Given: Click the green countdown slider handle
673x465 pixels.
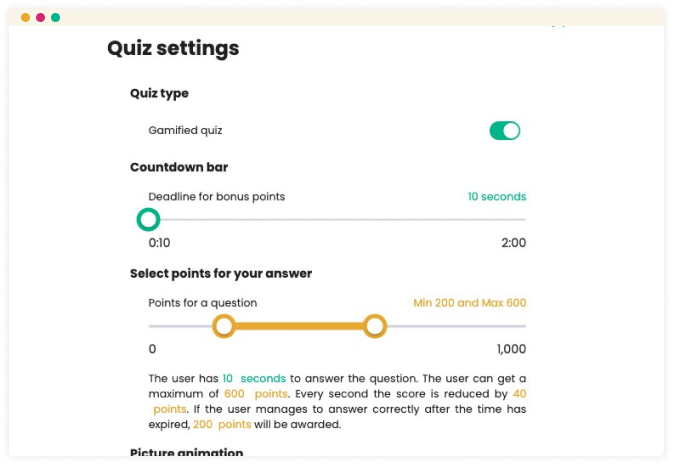Looking at the screenshot, I should click(x=148, y=219).
